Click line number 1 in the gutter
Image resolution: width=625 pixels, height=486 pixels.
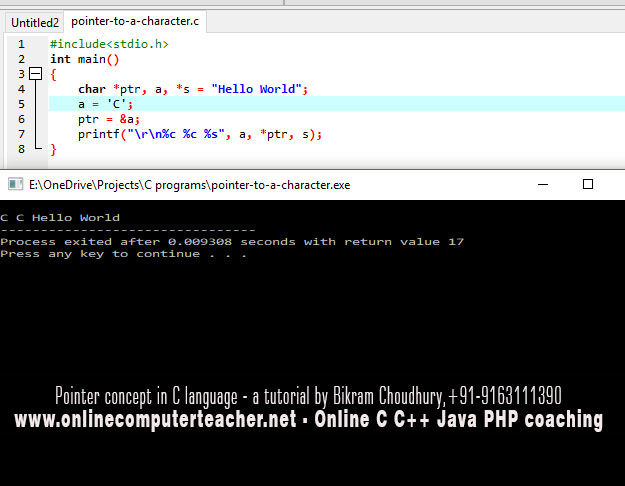point(21,44)
